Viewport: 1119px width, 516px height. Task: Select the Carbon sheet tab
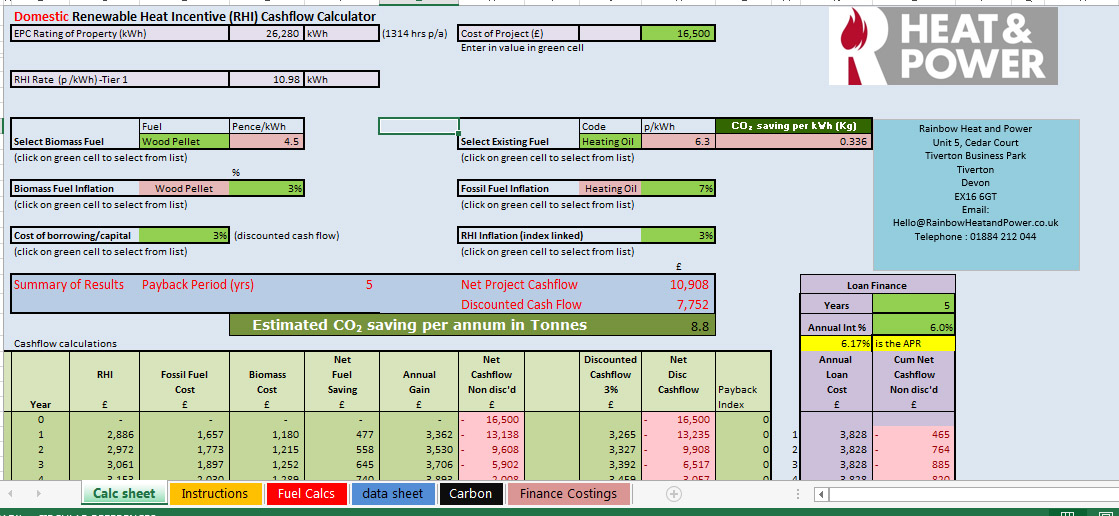(470, 494)
